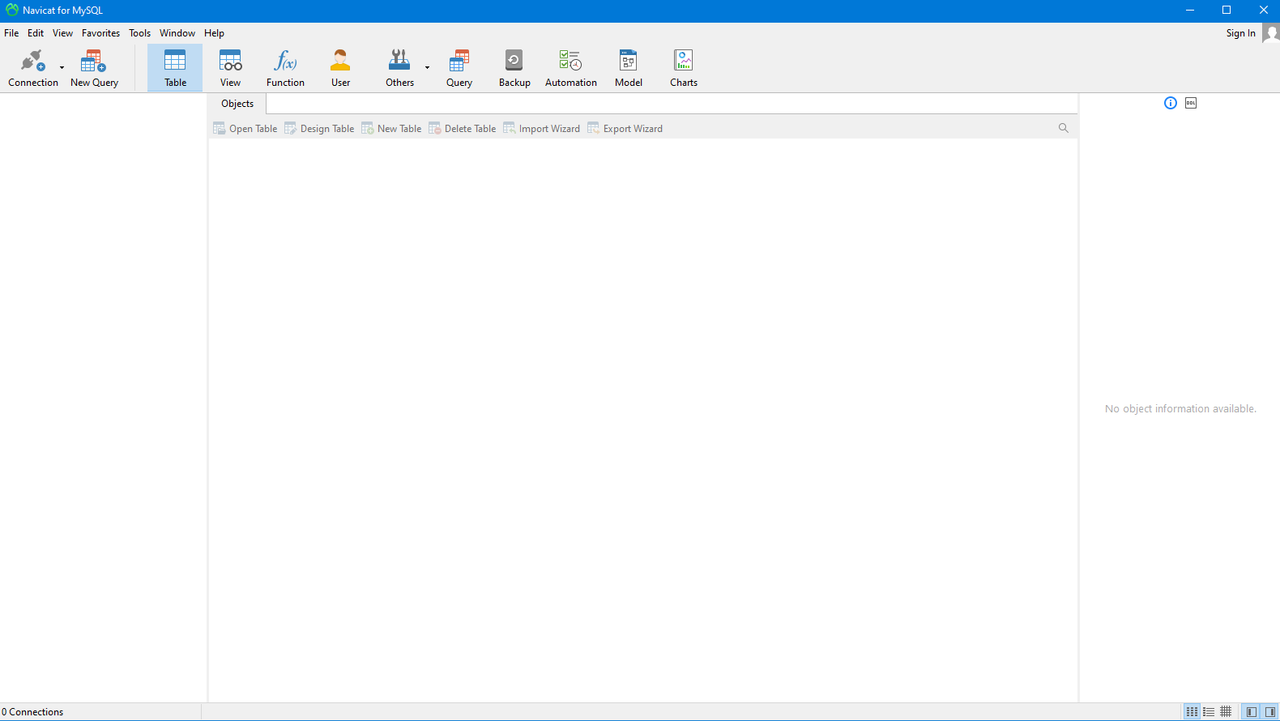Viewport: 1280px width, 721px height.
Task: Open the Function objects
Action: (285, 68)
